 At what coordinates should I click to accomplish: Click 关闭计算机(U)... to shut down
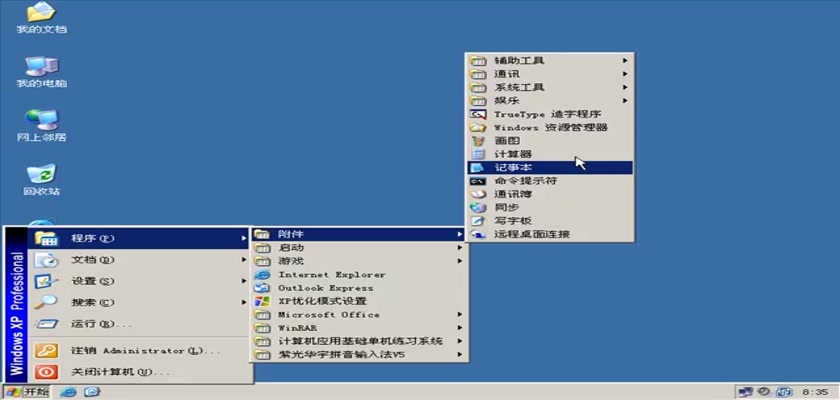pos(139,372)
